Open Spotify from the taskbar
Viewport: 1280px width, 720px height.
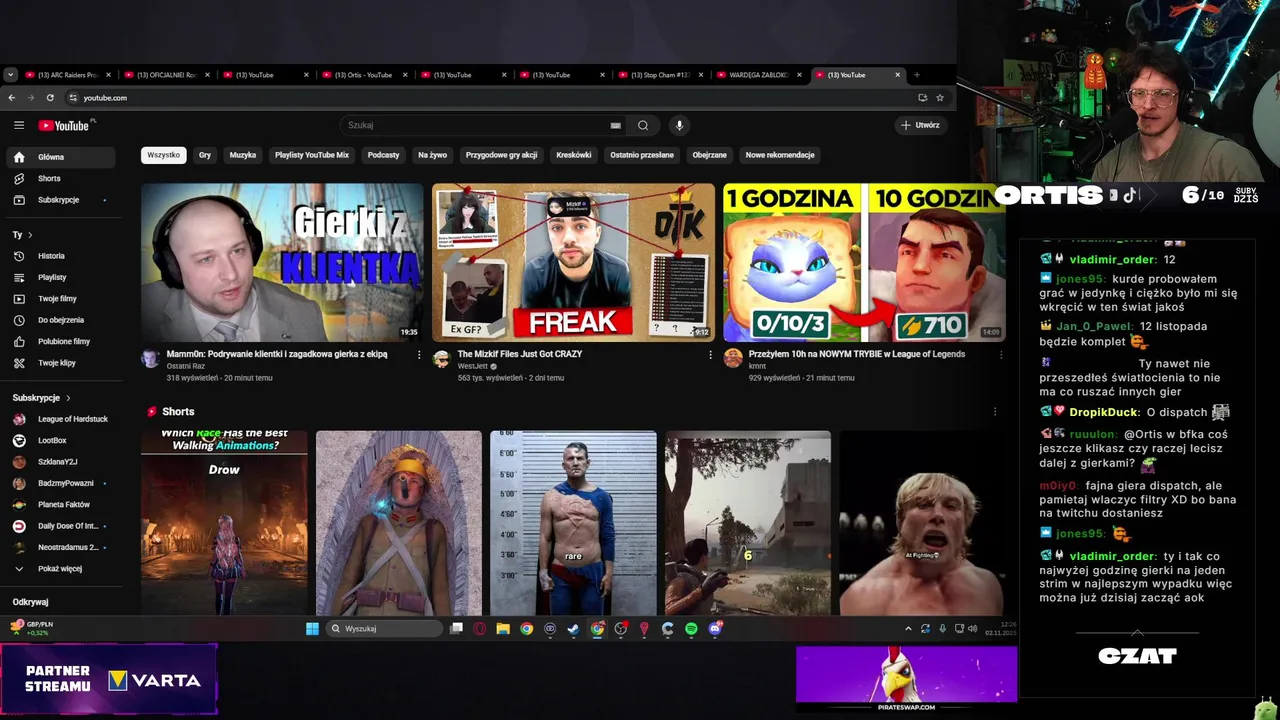coord(691,629)
